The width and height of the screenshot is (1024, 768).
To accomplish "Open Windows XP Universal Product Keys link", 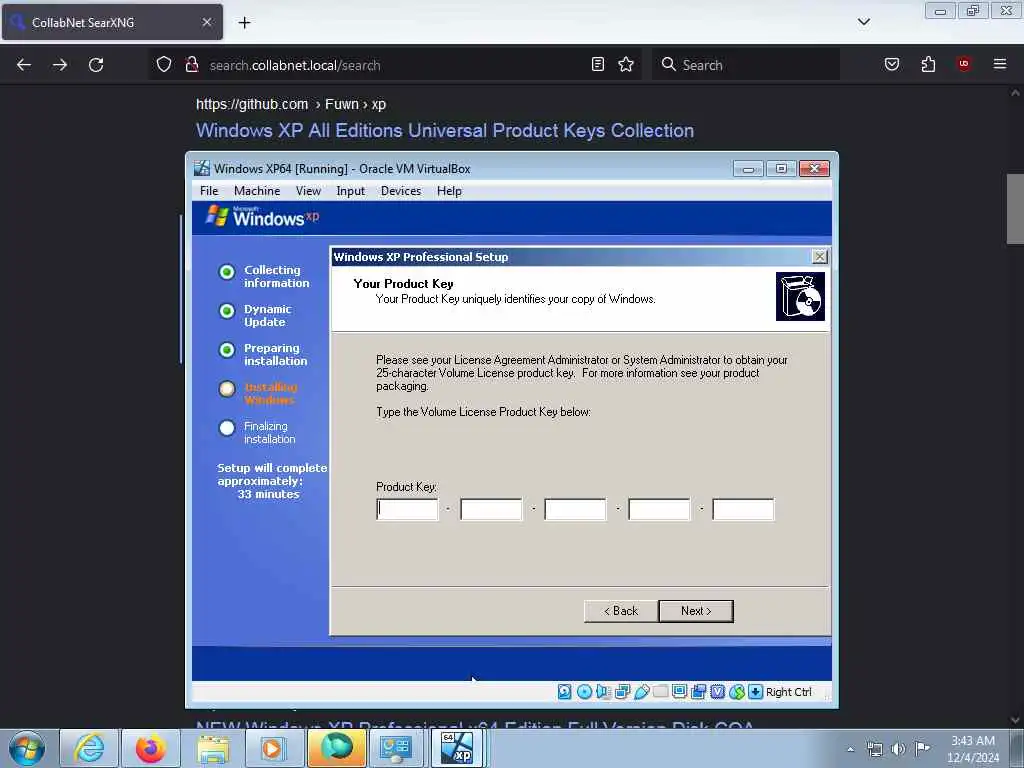I will [x=445, y=131].
